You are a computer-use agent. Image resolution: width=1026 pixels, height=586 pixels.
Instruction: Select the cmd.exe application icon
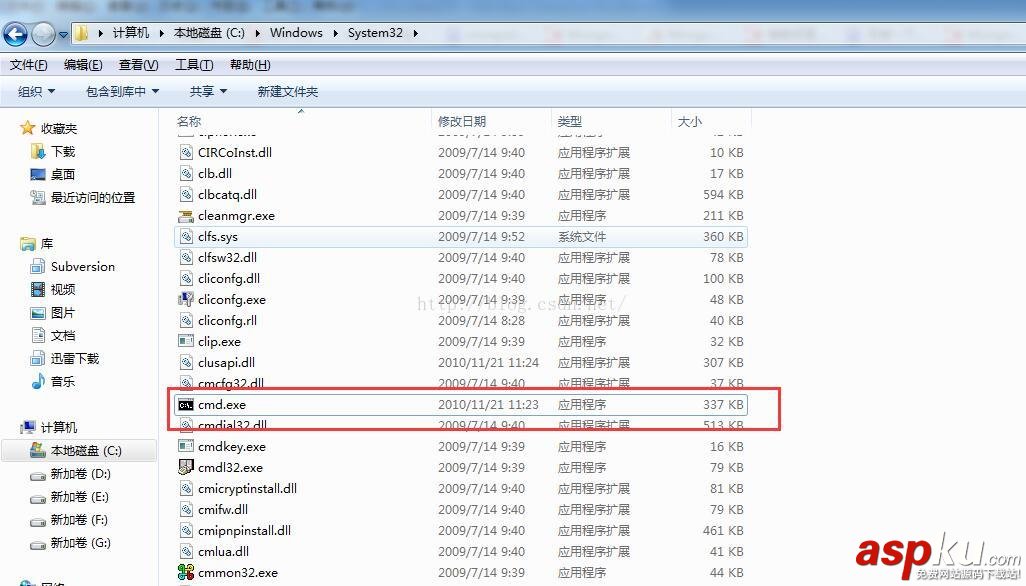pyautogui.click(x=185, y=404)
